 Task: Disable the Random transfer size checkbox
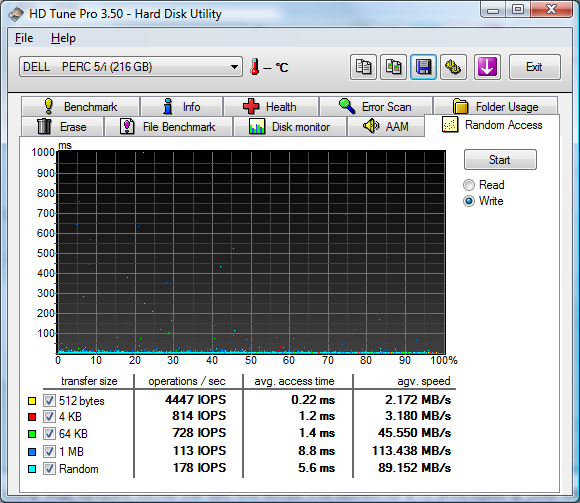point(49,469)
